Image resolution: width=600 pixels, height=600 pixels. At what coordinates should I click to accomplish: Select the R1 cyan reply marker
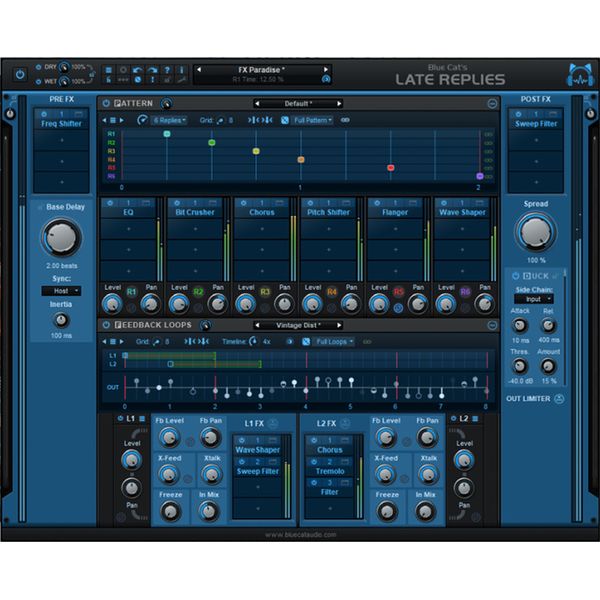coord(167,134)
